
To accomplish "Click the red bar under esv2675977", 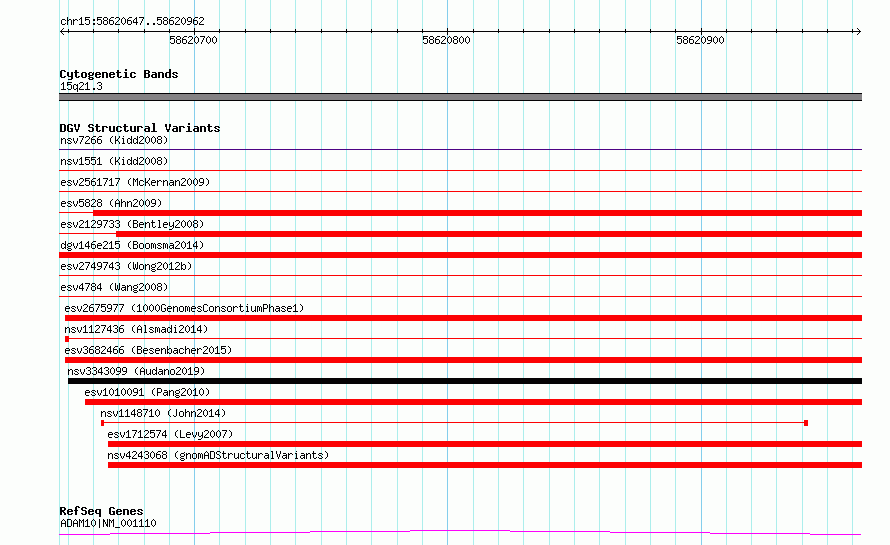I will tap(463, 318).
